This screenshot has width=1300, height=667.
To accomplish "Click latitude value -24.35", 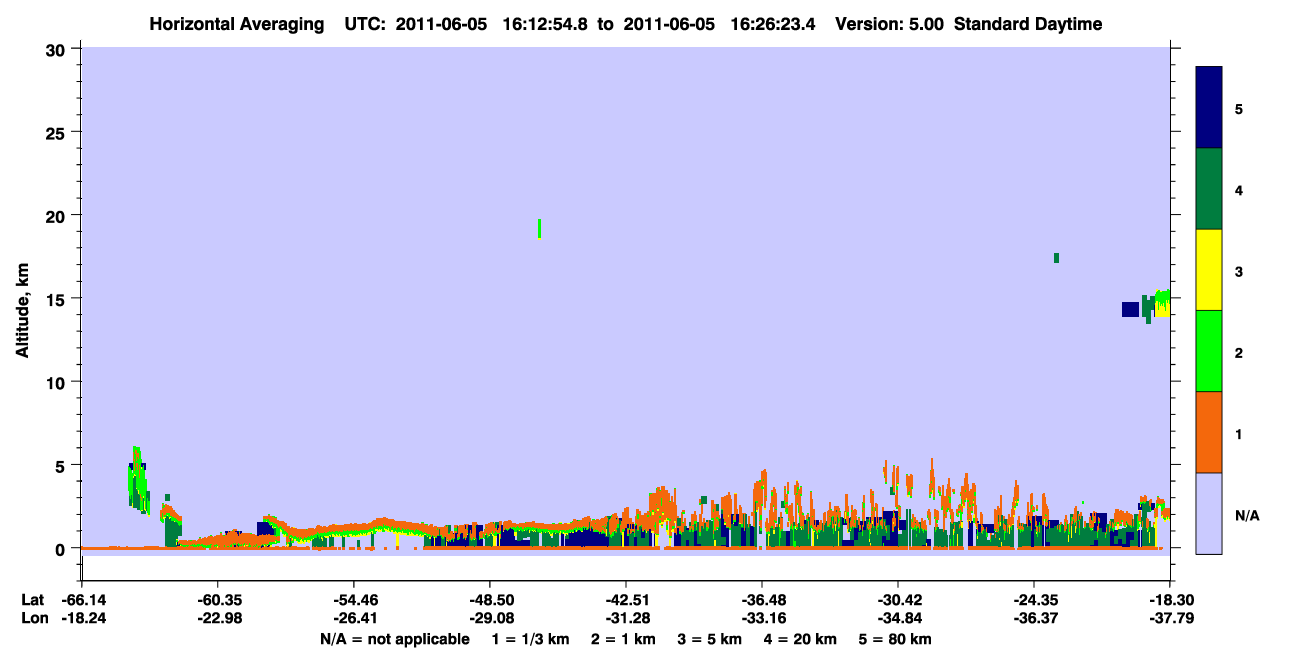I will [x=1034, y=599].
